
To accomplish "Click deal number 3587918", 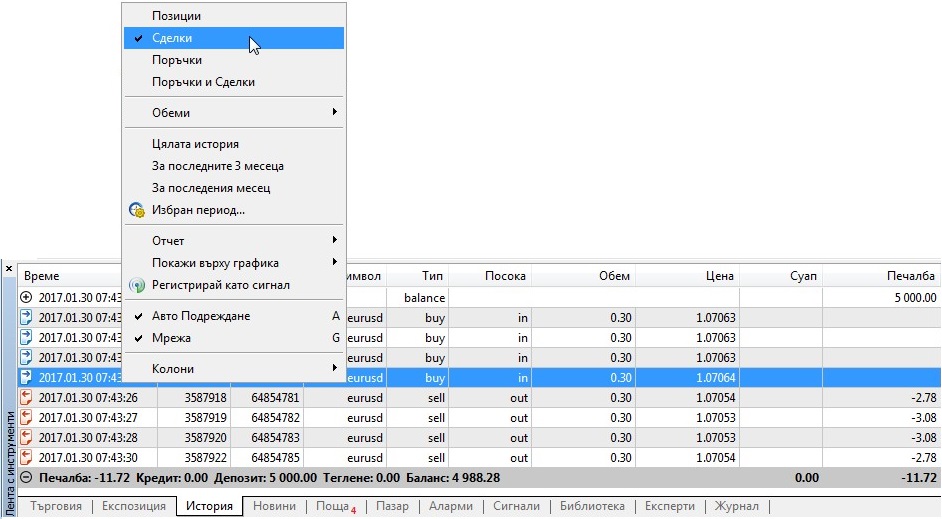I will tap(205, 398).
